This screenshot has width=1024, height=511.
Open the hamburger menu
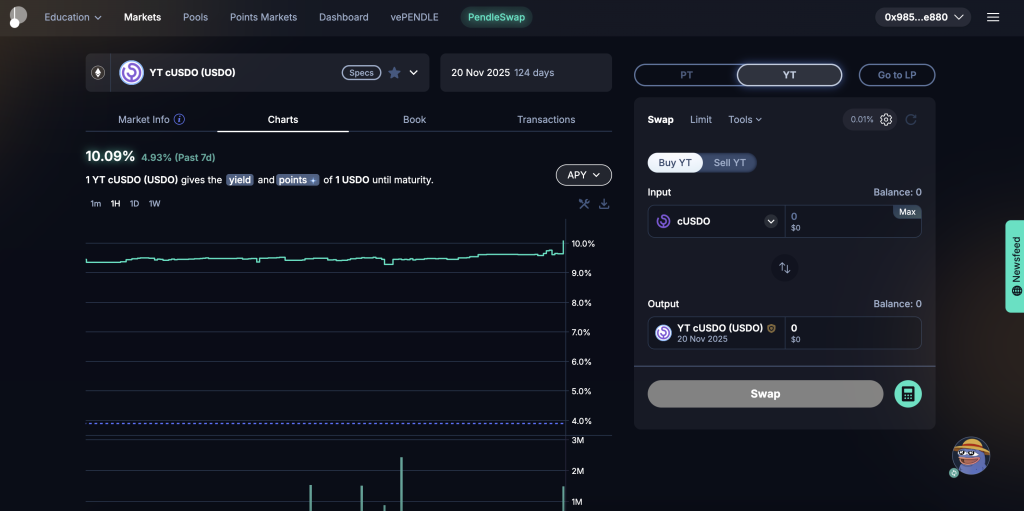click(x=993, y=17)
